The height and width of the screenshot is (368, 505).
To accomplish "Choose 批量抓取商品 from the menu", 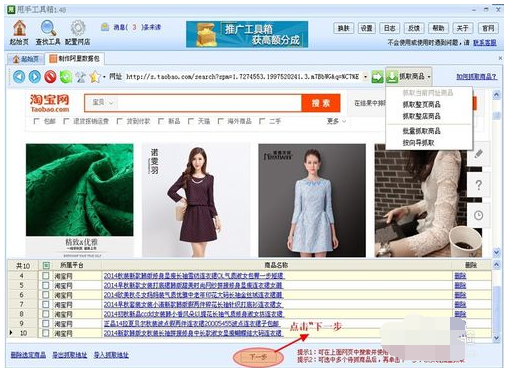I will pyautogui.click(x=421, y=131).
